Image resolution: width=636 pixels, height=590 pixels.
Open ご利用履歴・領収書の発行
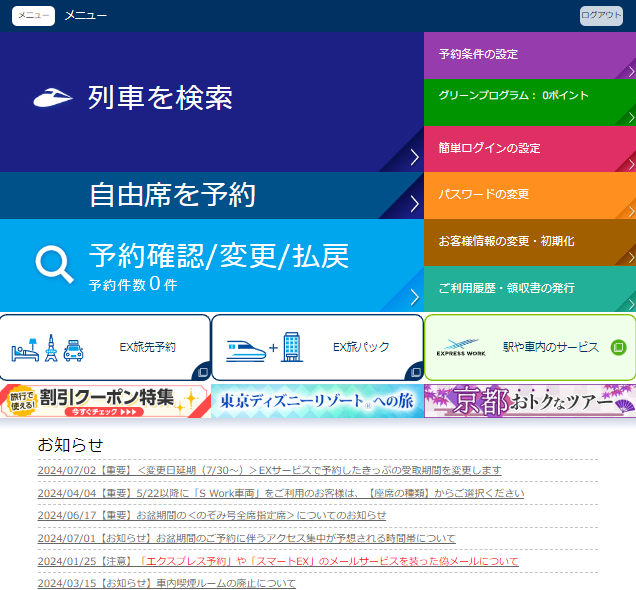(x=529, y=288)
